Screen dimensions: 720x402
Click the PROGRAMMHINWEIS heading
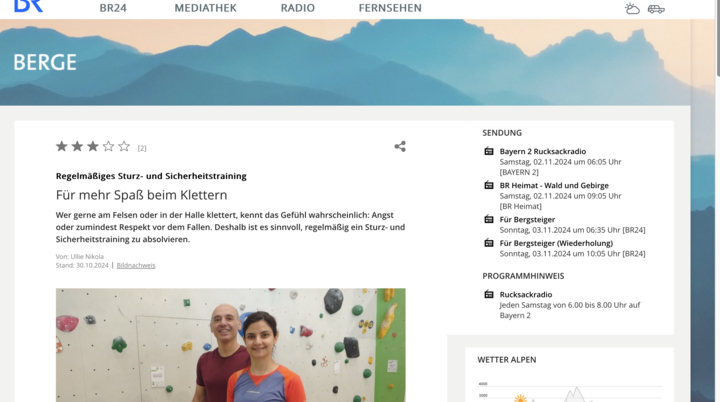coord(523,276)
